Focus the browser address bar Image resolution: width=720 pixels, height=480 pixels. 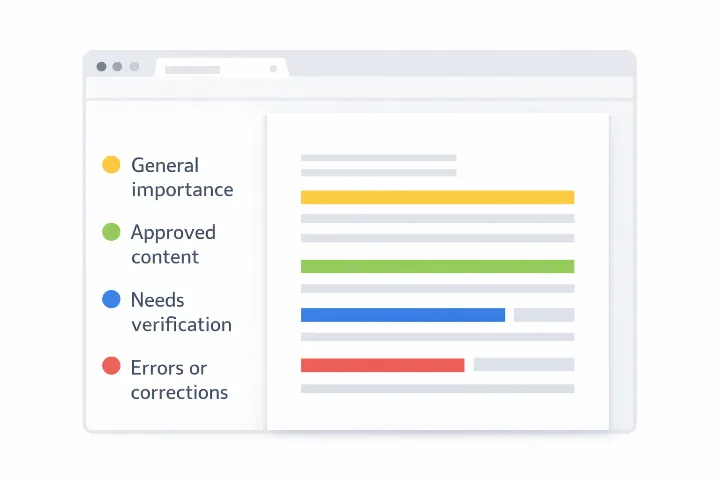click(360, 88)
